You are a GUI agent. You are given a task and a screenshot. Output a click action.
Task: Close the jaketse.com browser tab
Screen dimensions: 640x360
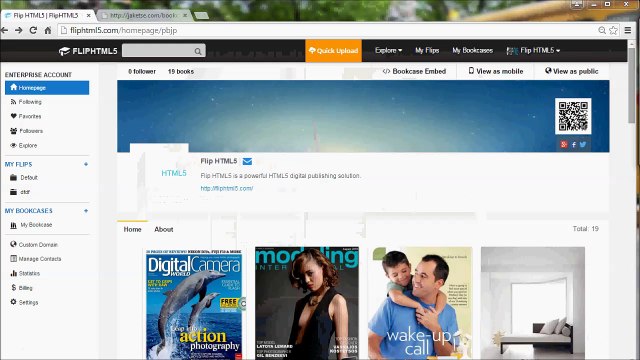(x=185, y=16)
